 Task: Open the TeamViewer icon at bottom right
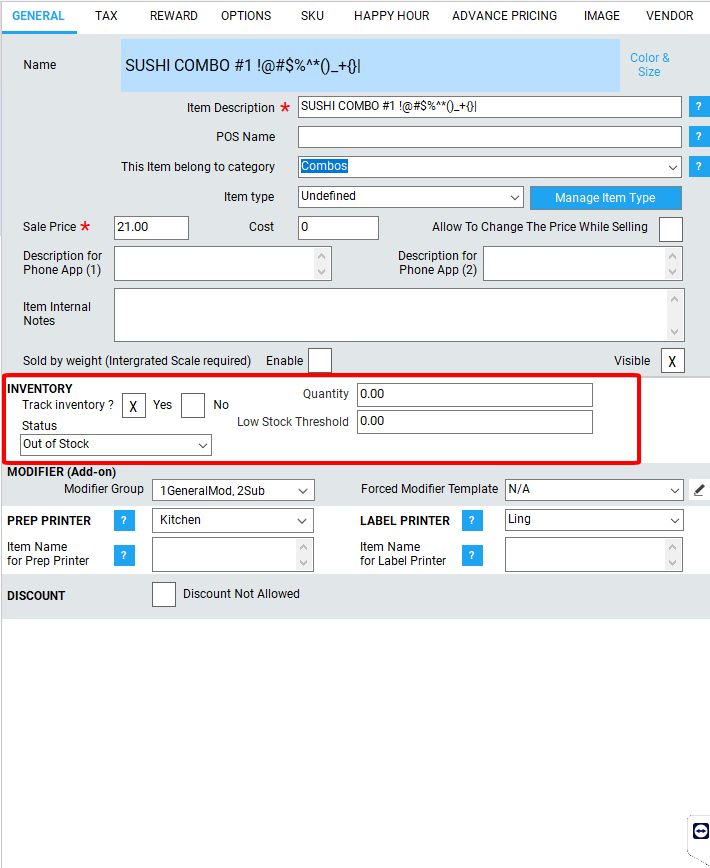pos(700,832)
